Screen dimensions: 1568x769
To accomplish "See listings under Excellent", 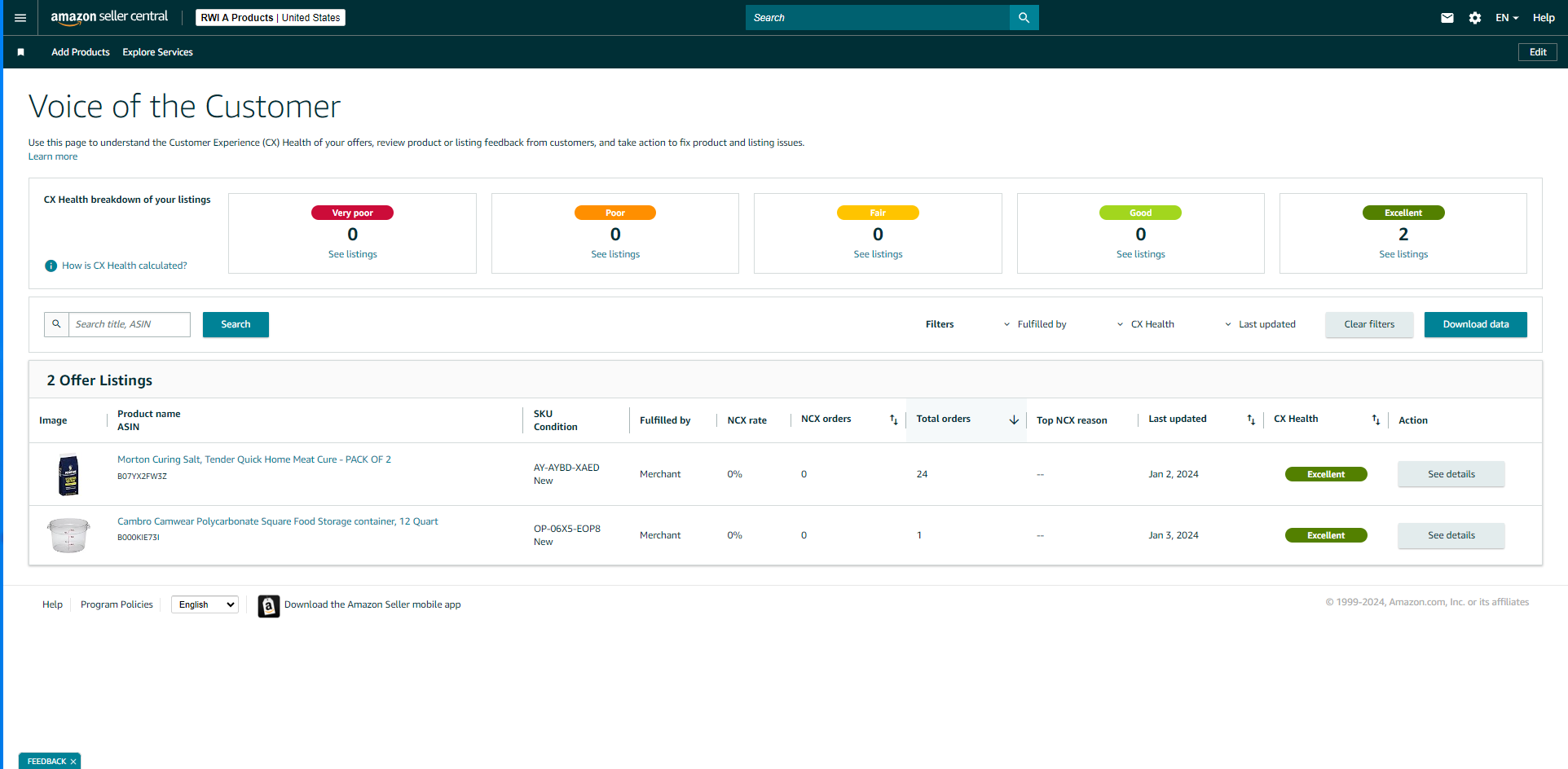I will [x=1403, y=254].
